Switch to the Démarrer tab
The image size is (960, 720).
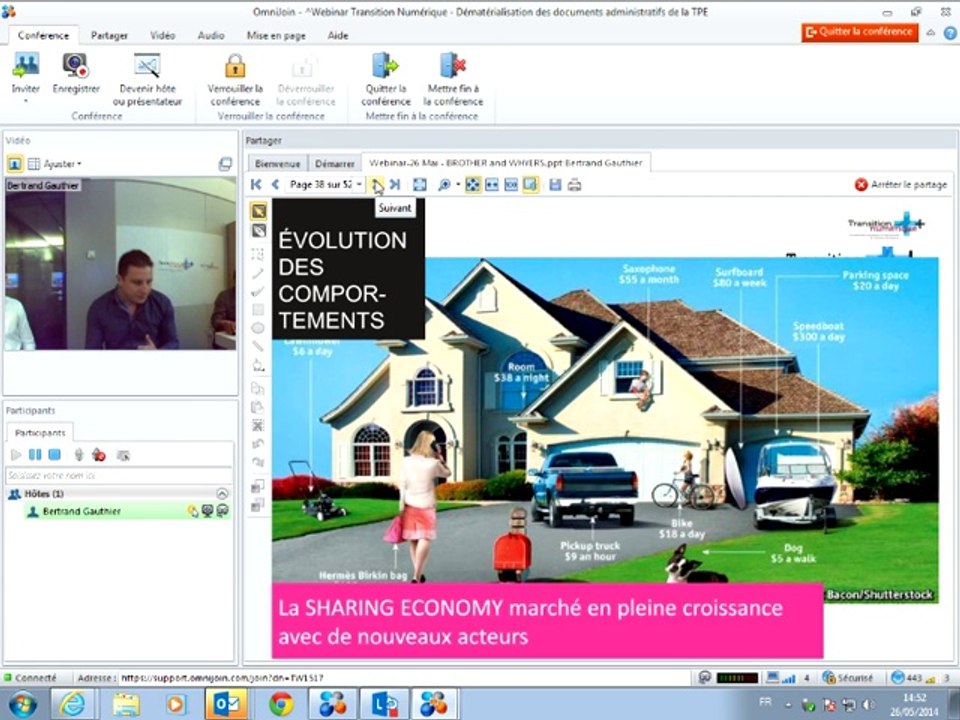[335, 163]
